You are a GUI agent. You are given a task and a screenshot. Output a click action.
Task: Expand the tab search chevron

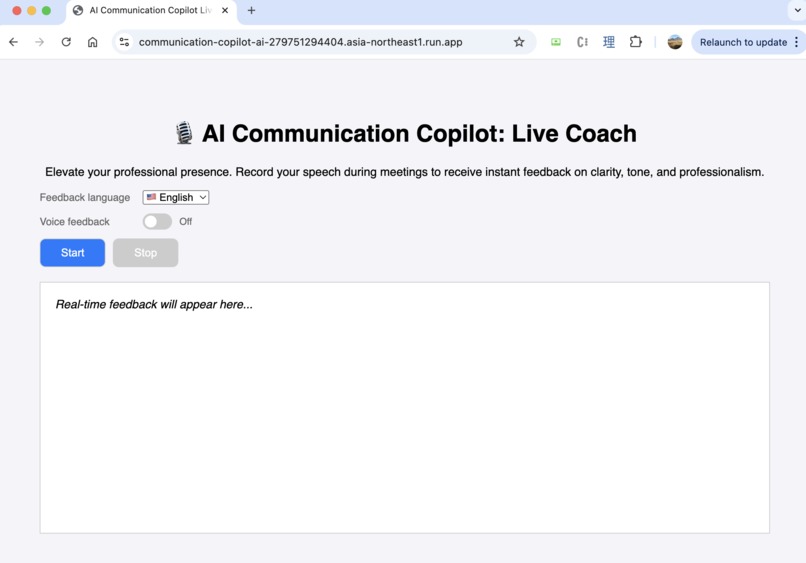tap(798, 10)
